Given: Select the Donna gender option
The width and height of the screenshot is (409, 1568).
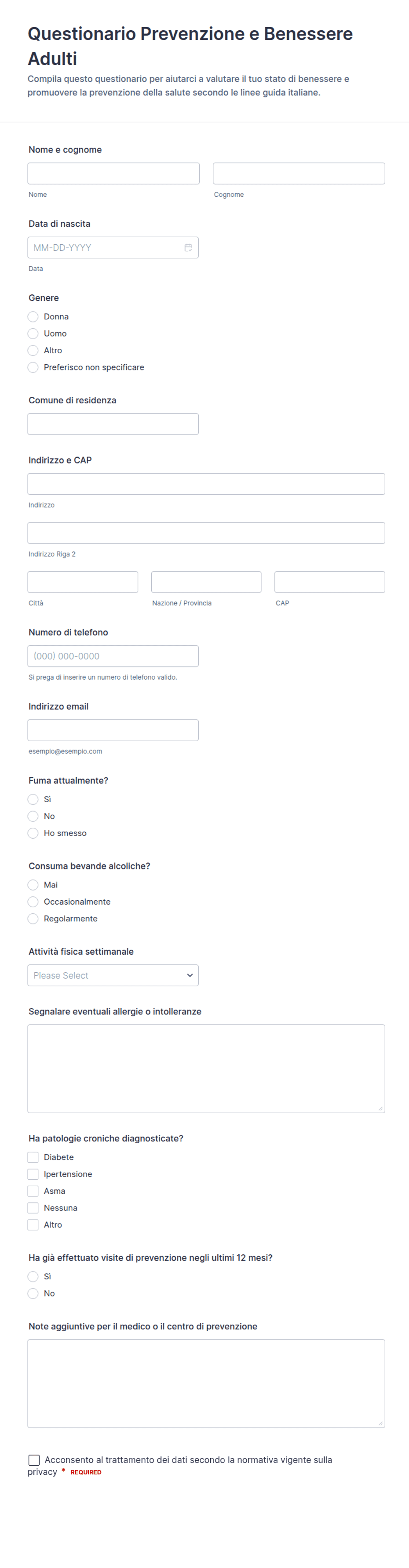Looking at the screenshot, I should coord(33,316).
